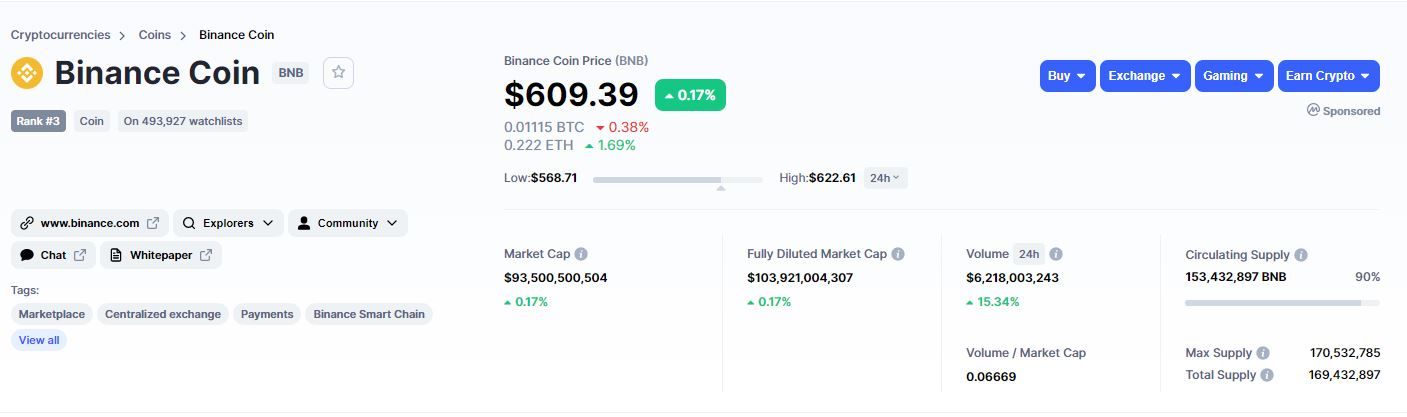Screen dimensions: 1407x417
Task: Click Volume info icon
Action: (x=1056, y=254)
